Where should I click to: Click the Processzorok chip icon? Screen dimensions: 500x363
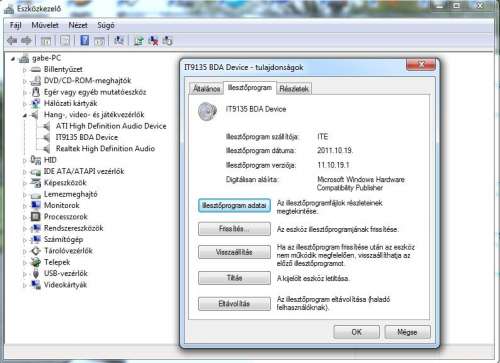[x=36, y=217]
